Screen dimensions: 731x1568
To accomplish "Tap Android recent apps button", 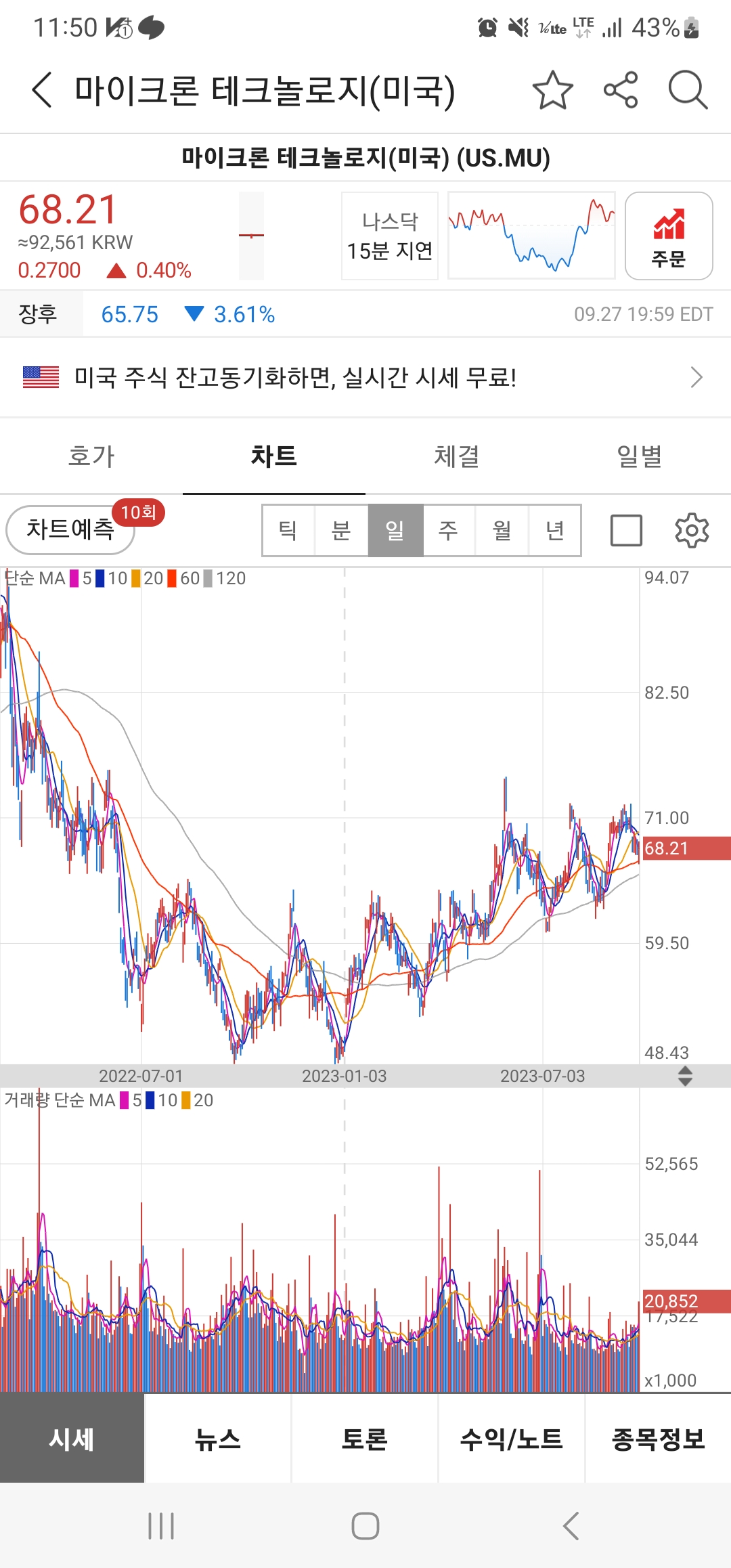I will (x=161, y=1526).
